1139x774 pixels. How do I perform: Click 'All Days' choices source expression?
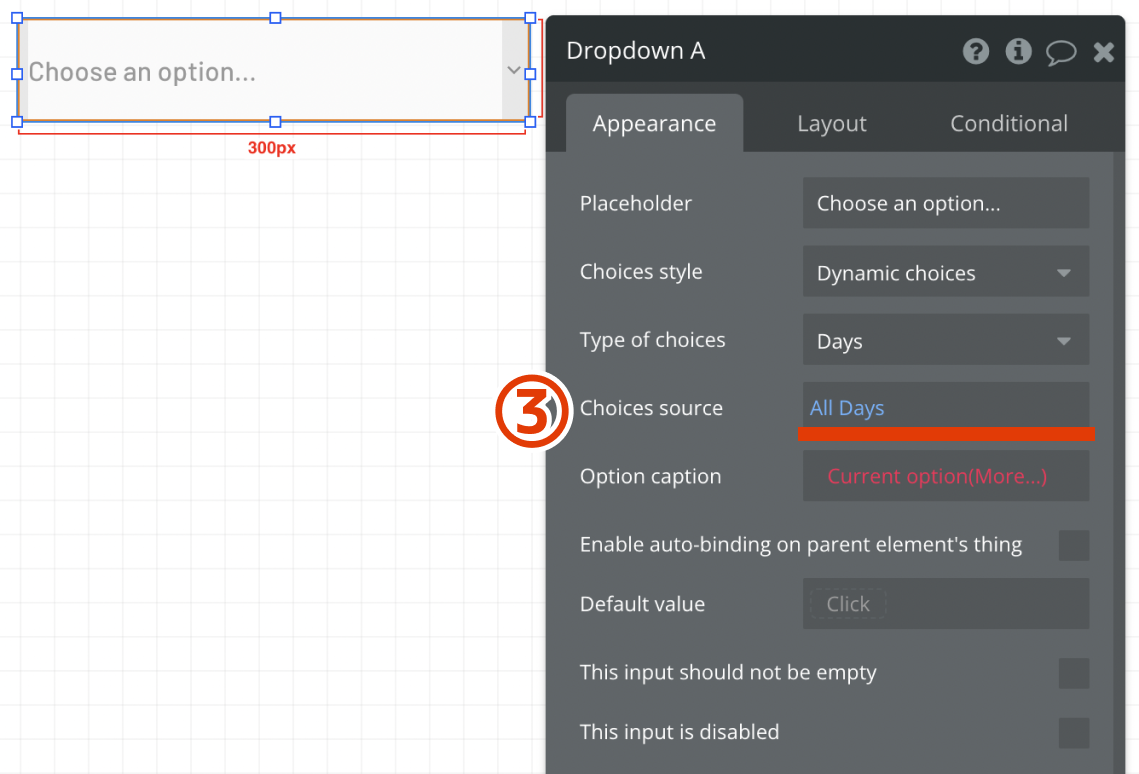(847, 408)
